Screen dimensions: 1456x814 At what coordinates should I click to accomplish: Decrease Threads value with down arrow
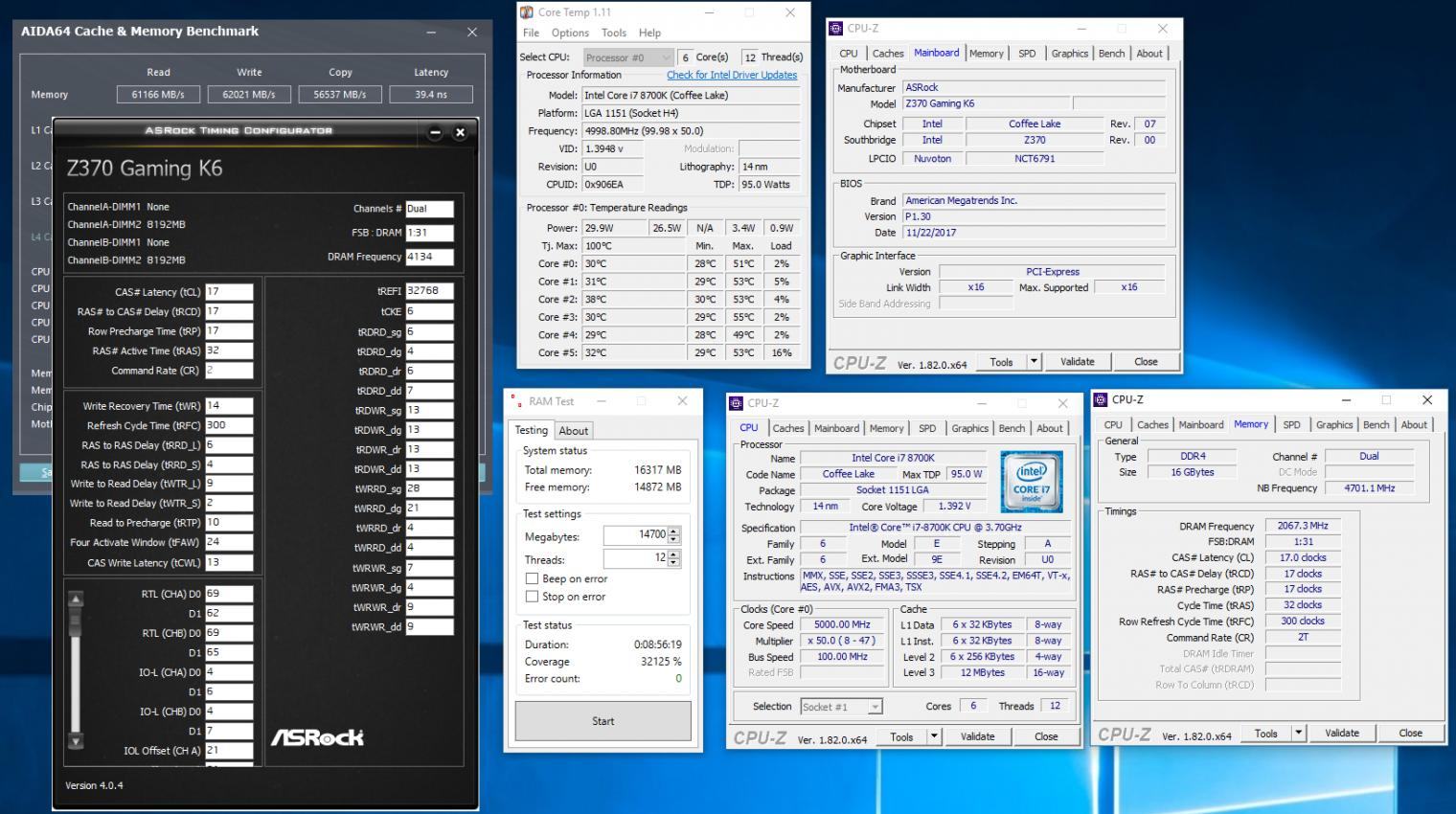[x=674, y=563]
